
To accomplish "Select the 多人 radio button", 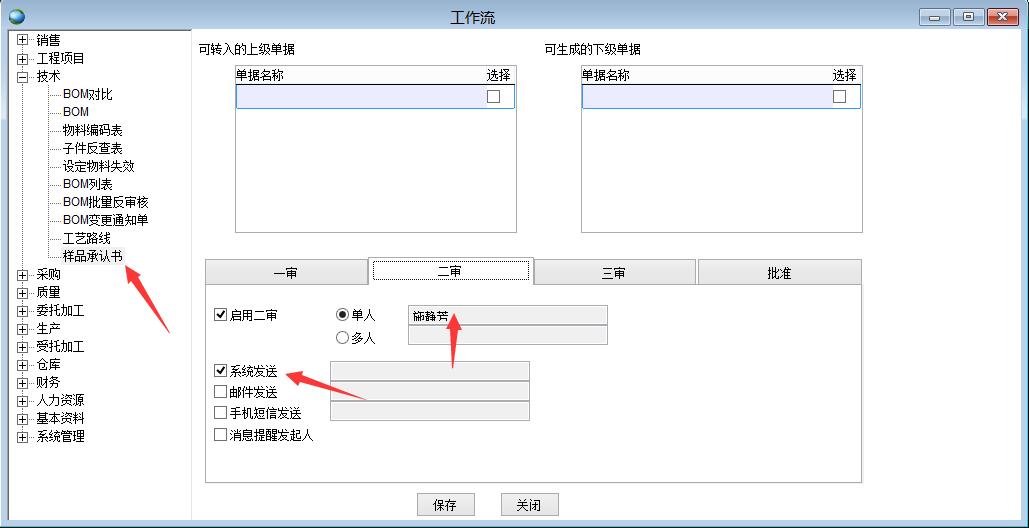I will [343, 338].
